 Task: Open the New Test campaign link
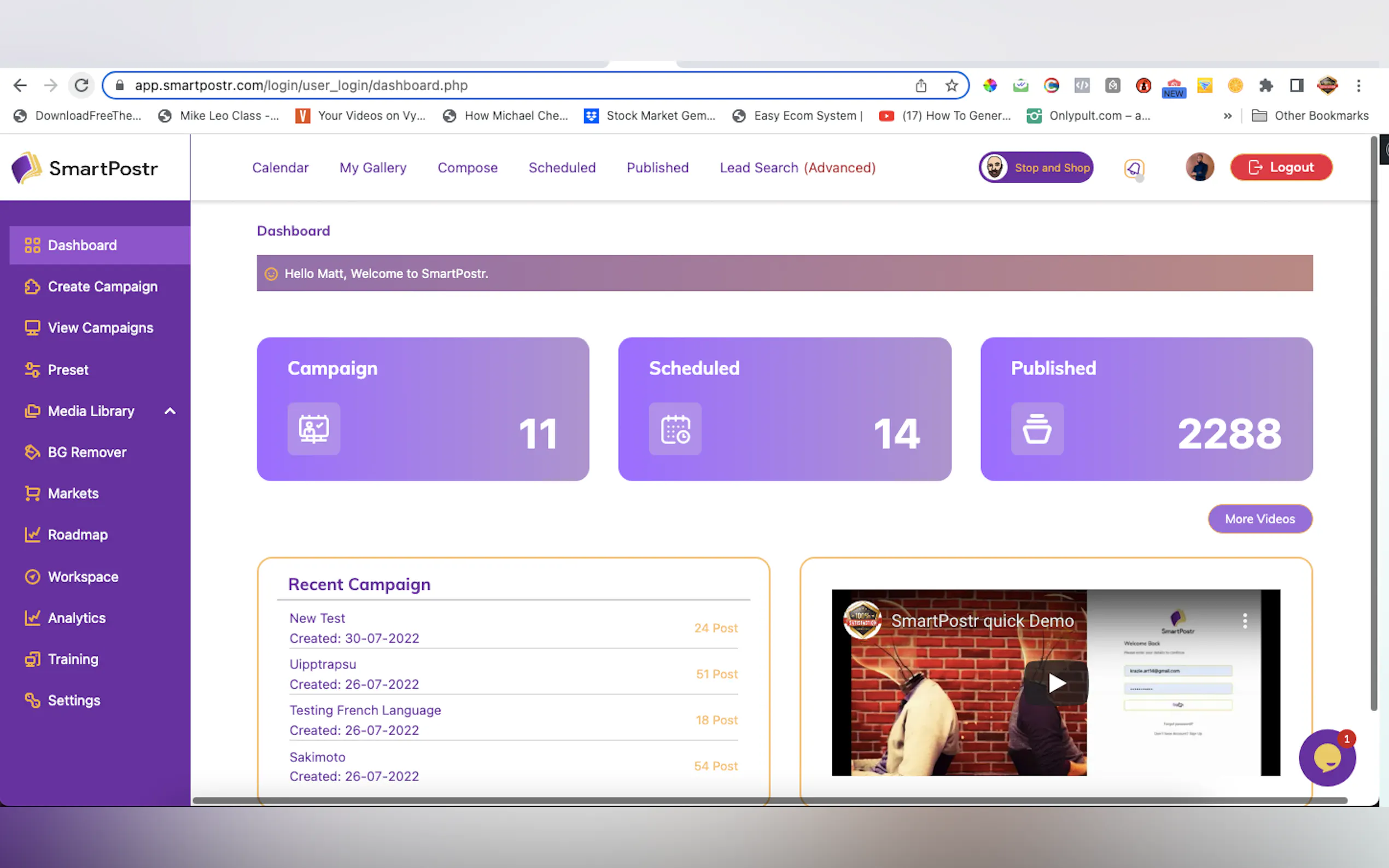coord(317,618)
